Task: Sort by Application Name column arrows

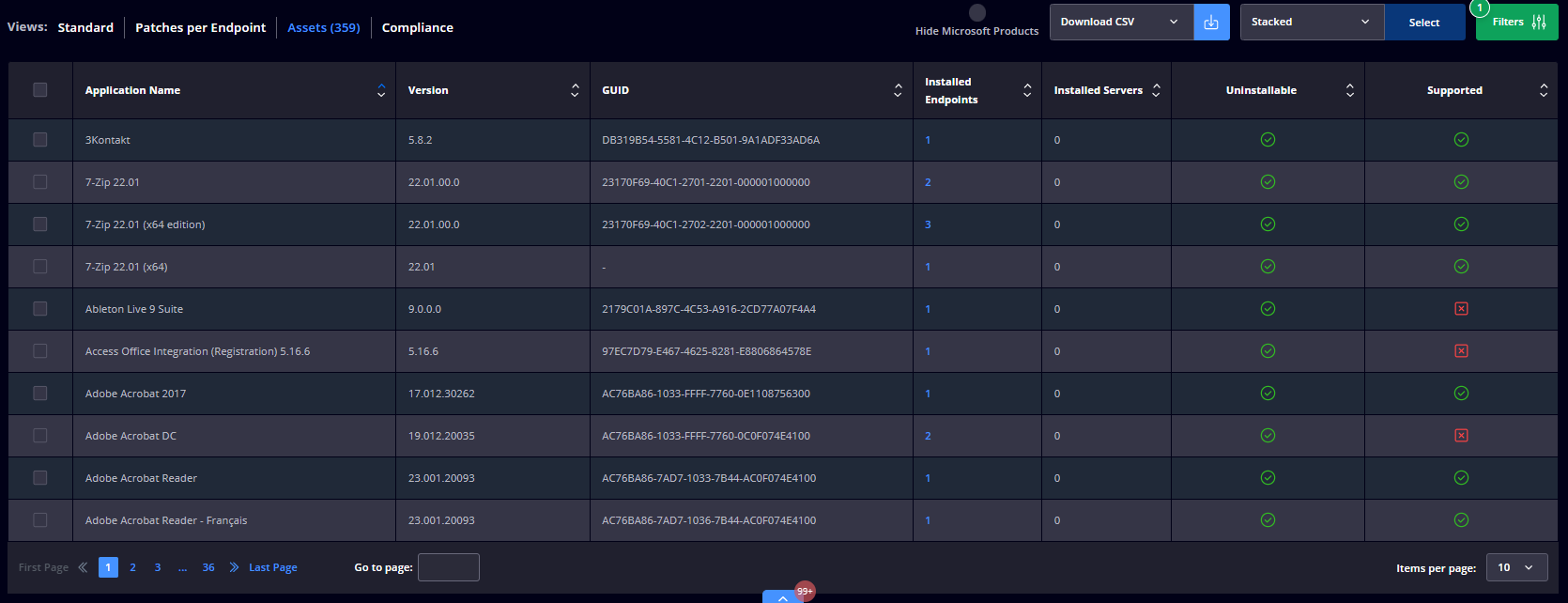Action: click(381, 90)
